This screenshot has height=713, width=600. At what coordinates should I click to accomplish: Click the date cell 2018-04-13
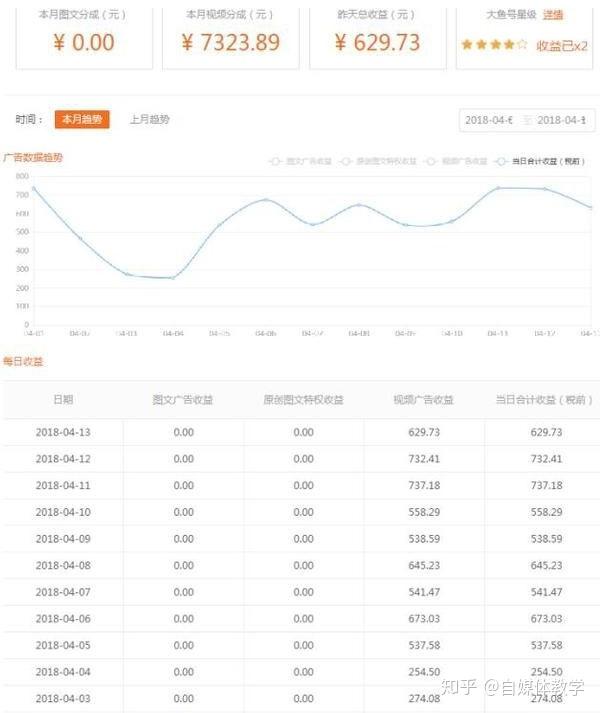point(63,432)
